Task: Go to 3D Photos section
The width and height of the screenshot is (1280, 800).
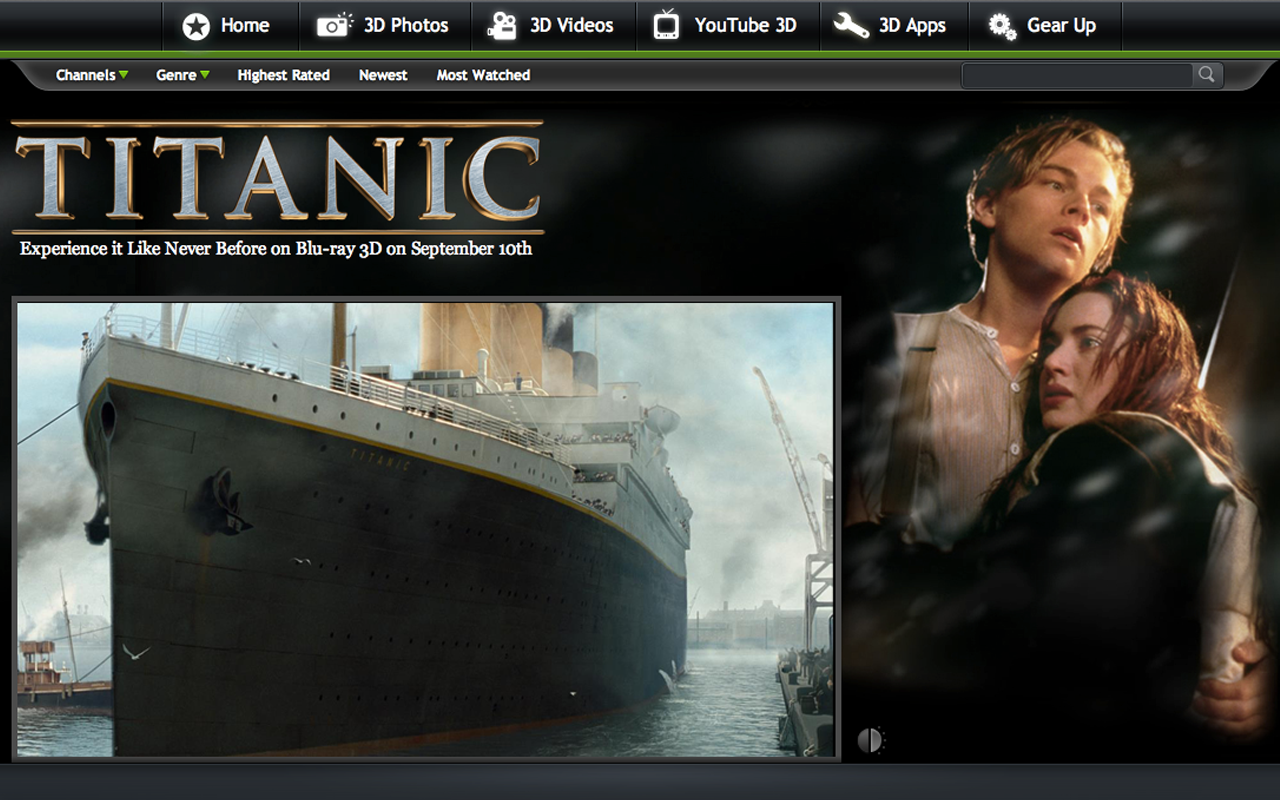Action: point(406,26)
